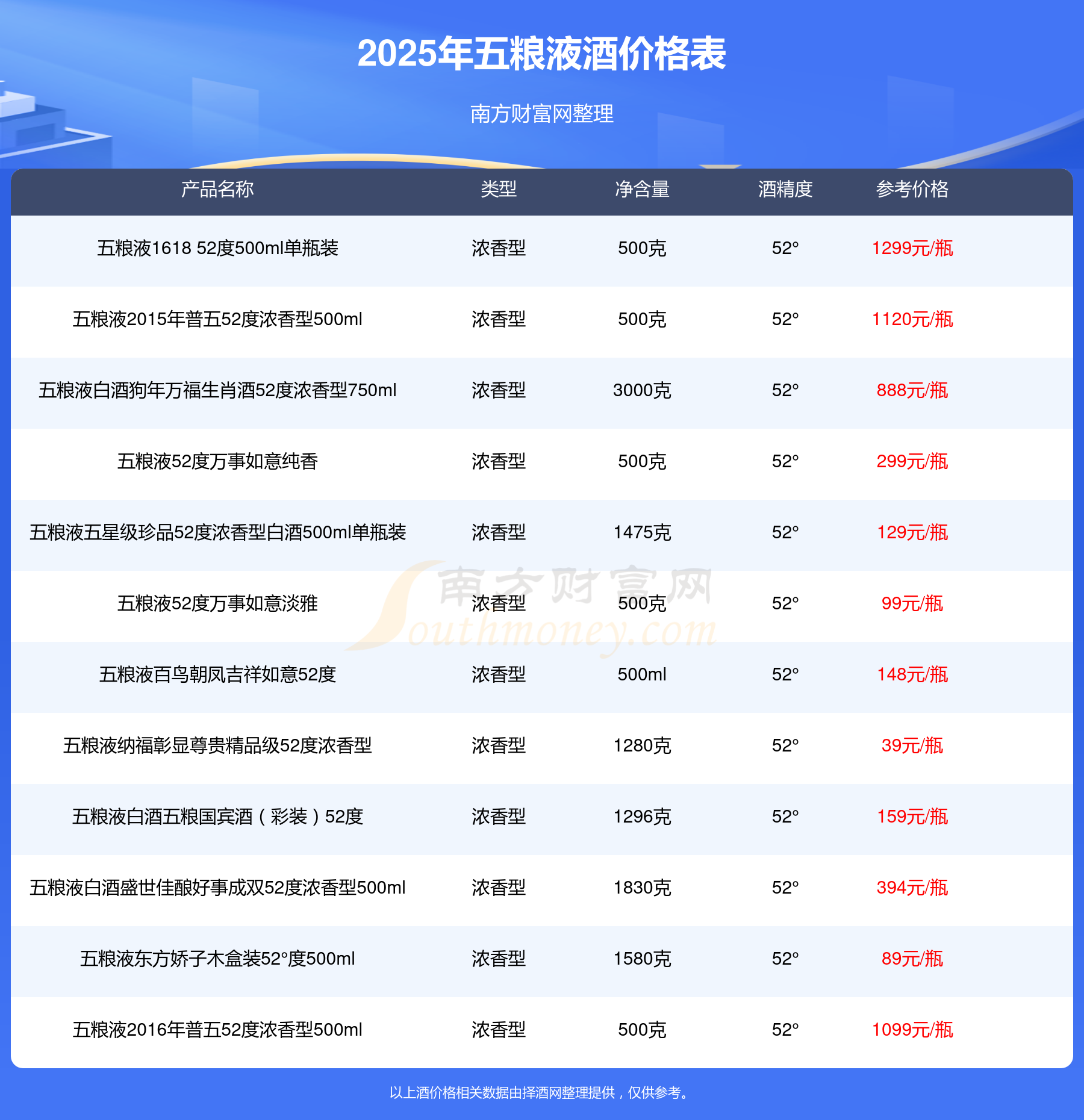Click product name 五粮液1618 52度500ml单瓶装

(x=217, y=248)
